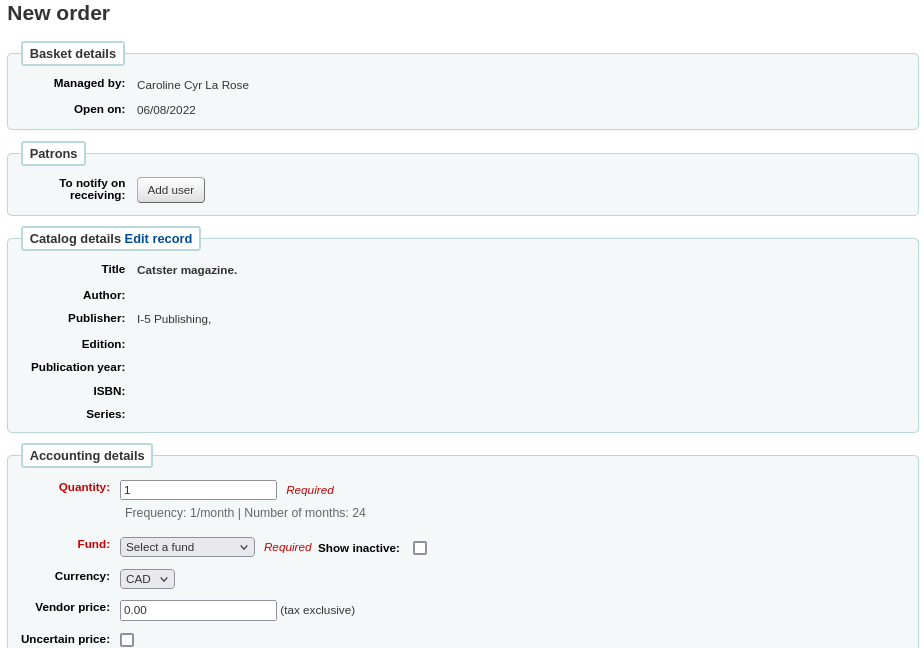924x648 pixels.
Task: Toggle the Uncertain price checkbox
Action: click(x=127, y=640)
